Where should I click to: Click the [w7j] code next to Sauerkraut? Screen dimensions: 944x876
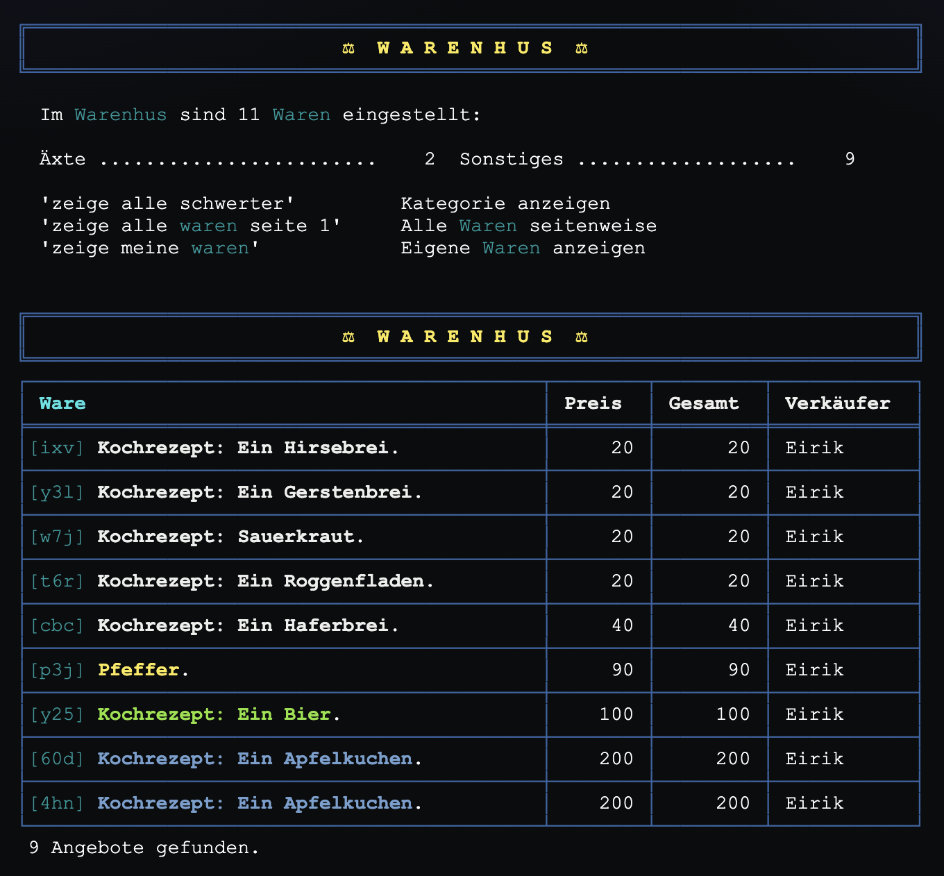57,537
